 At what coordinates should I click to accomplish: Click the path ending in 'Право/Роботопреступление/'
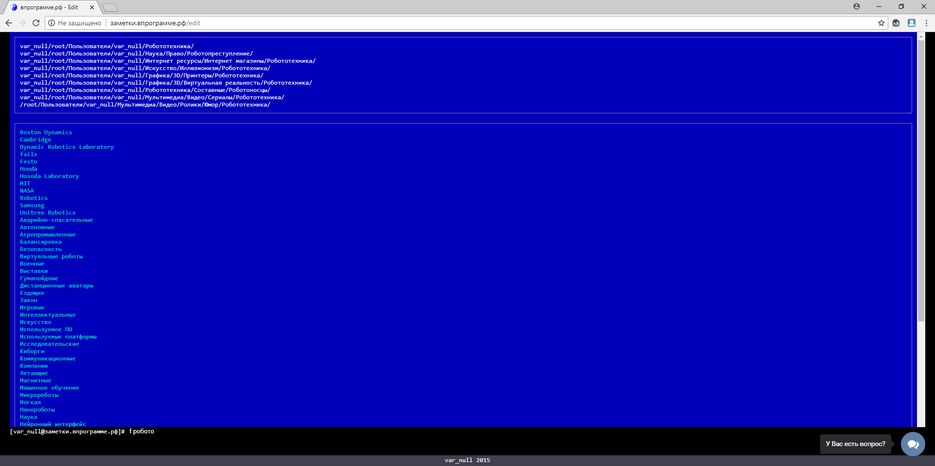coord(136,54)
